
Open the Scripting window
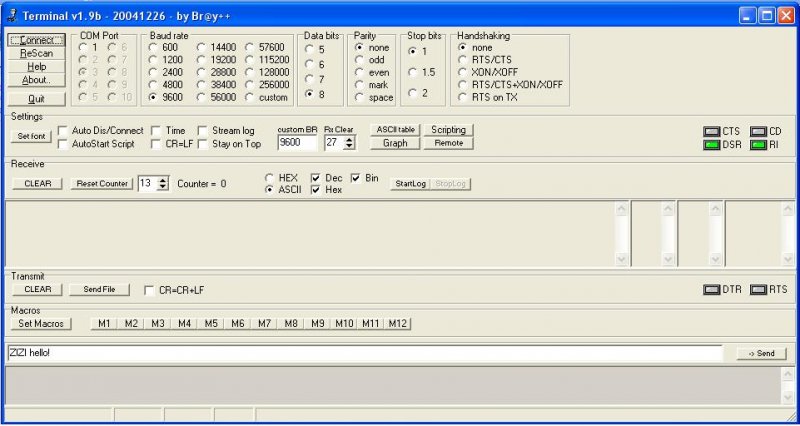pos(448,130)
